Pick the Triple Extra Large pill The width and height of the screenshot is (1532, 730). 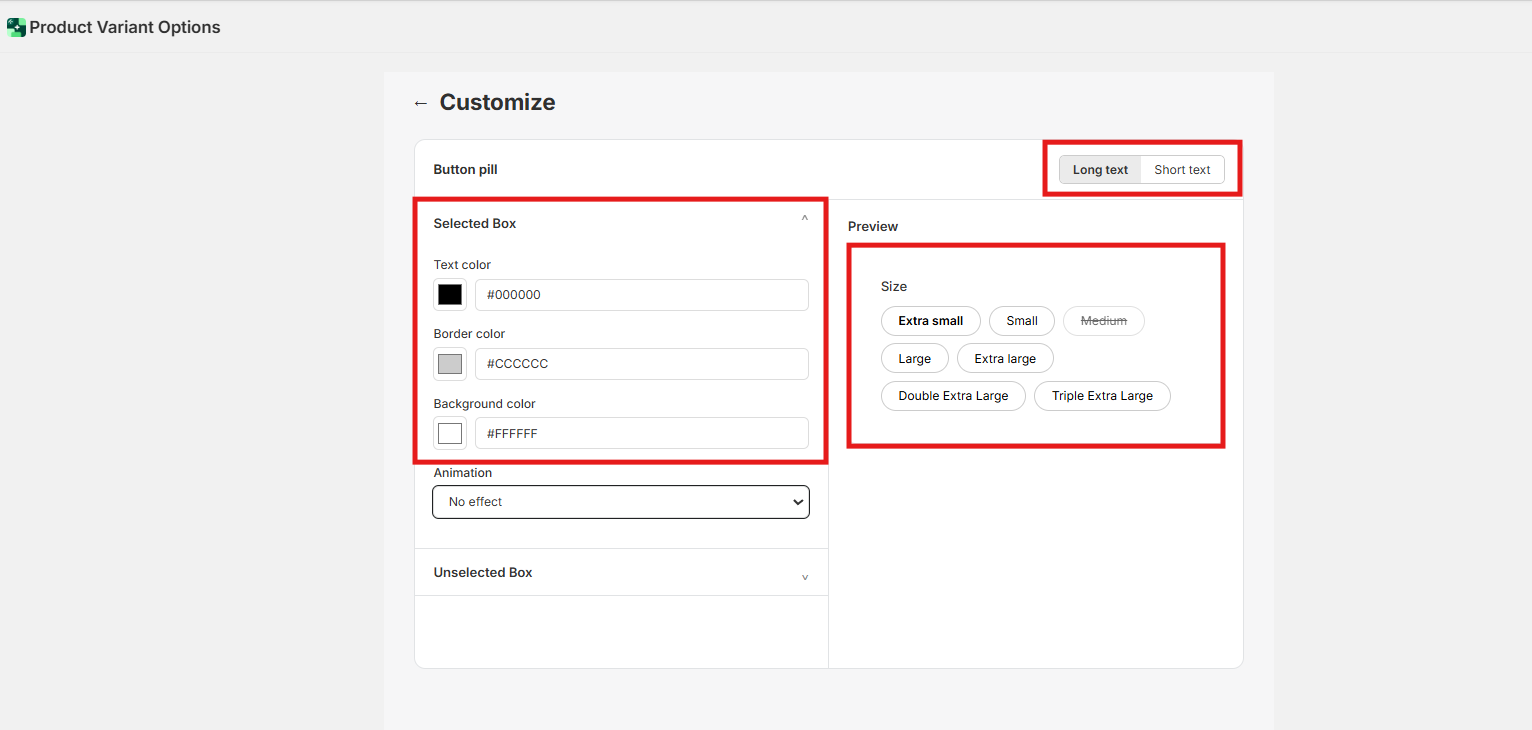coord(1102,396)
